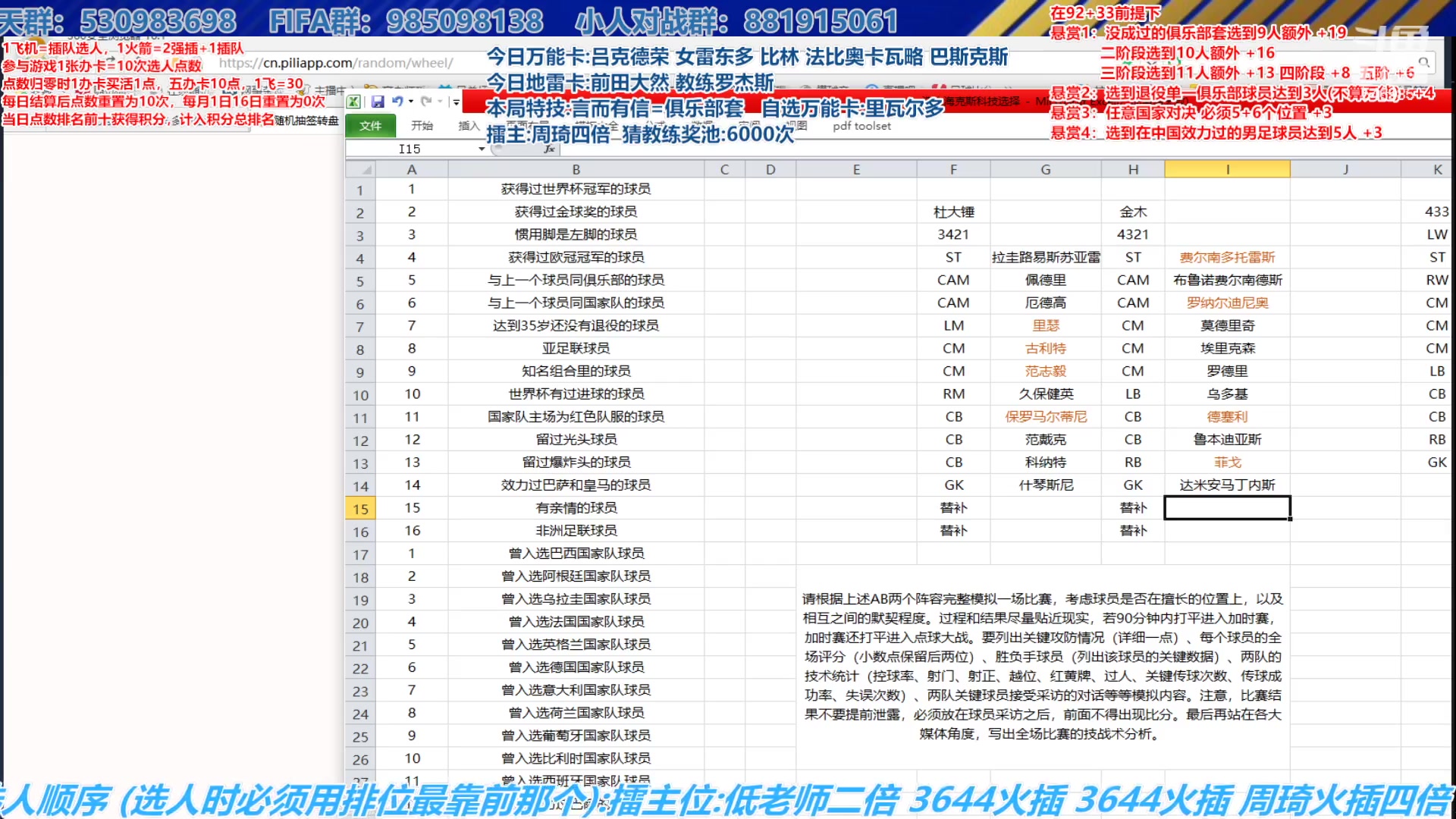This screenshot has width=1456, height=819.
Task: Click cell '与上一个球员同俱乐部的球员'
Action: (x=576, y=280)
